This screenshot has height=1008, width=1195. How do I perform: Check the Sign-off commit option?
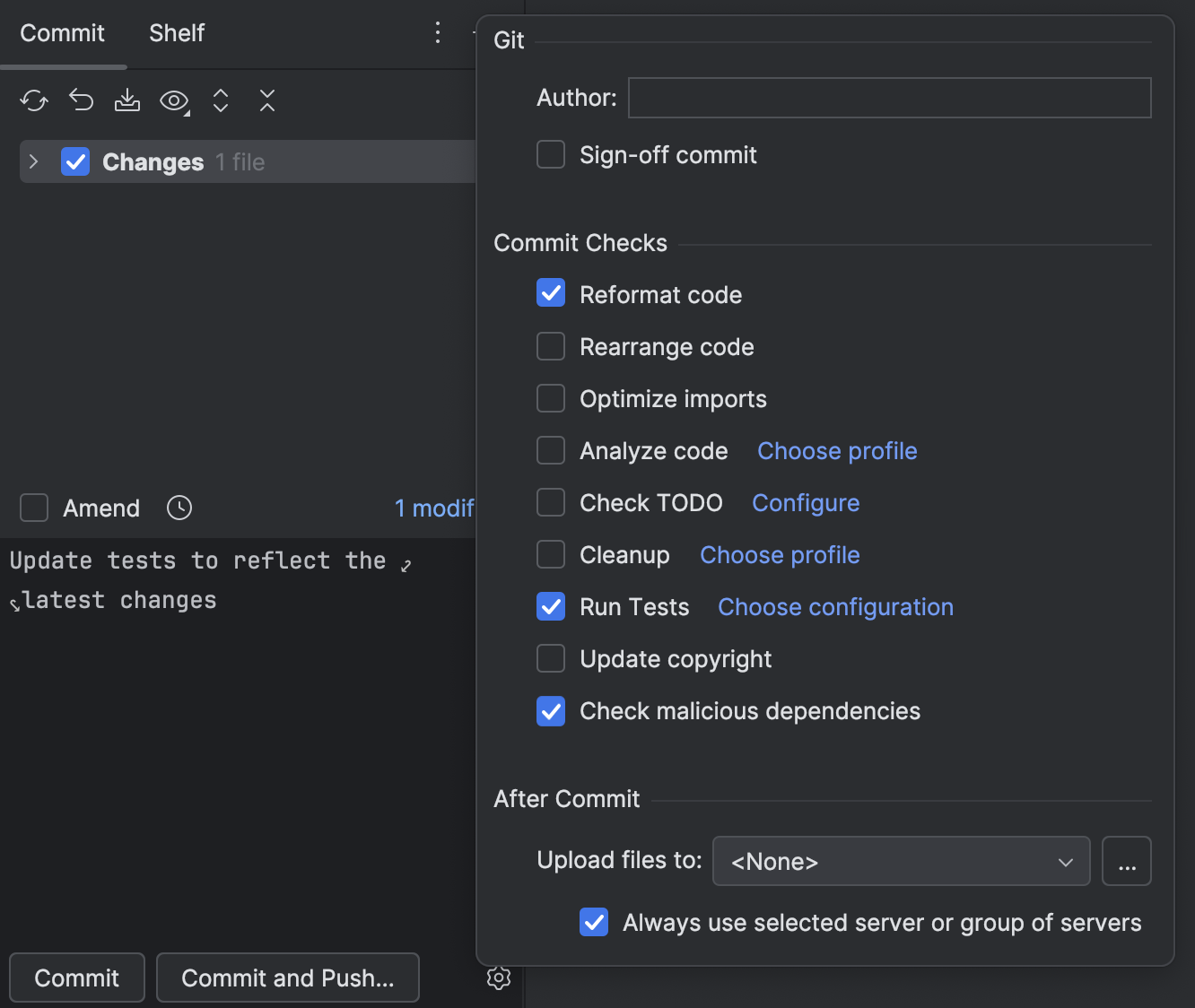(x=550, y=154)
